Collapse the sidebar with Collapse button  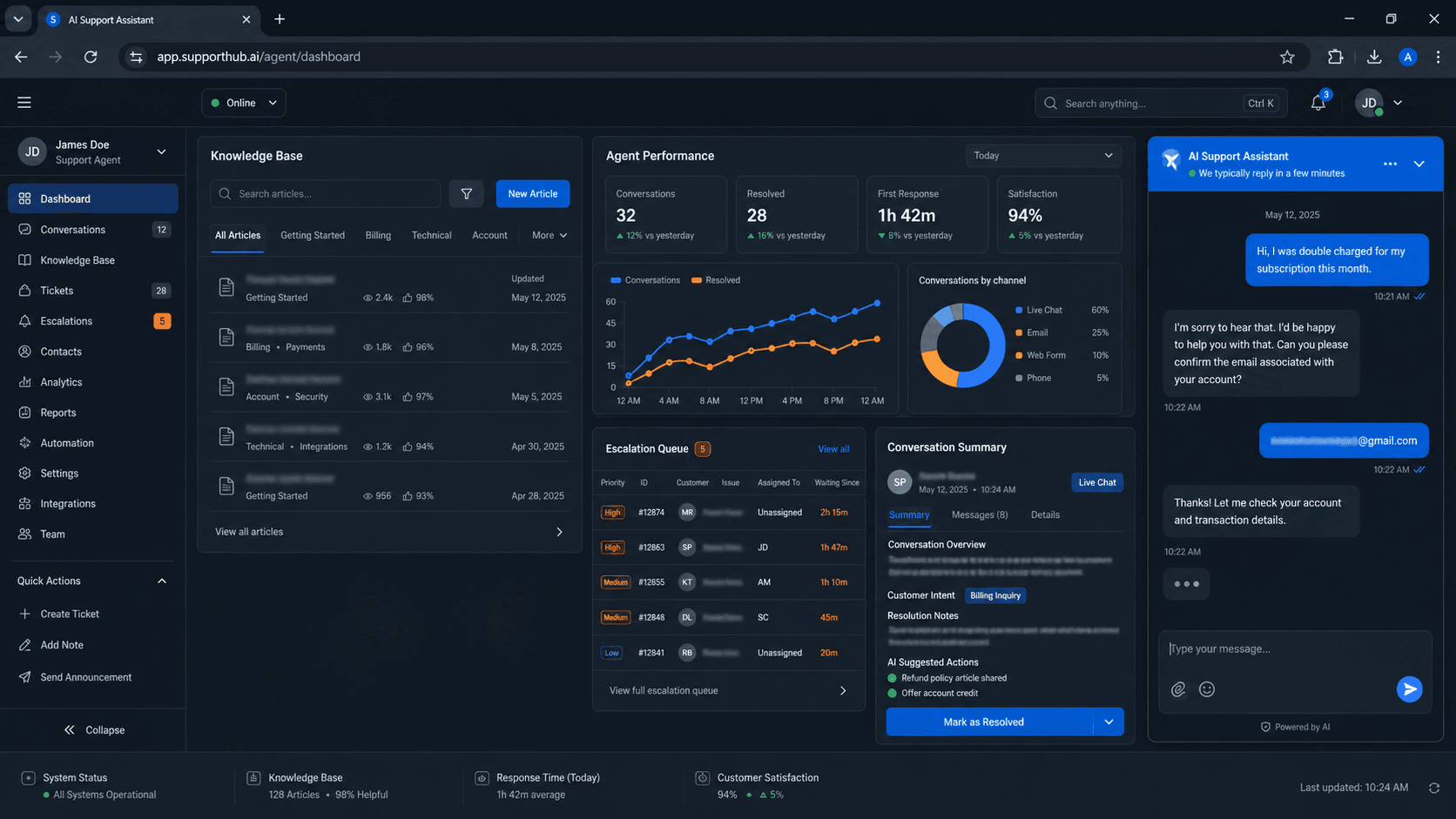94,730
